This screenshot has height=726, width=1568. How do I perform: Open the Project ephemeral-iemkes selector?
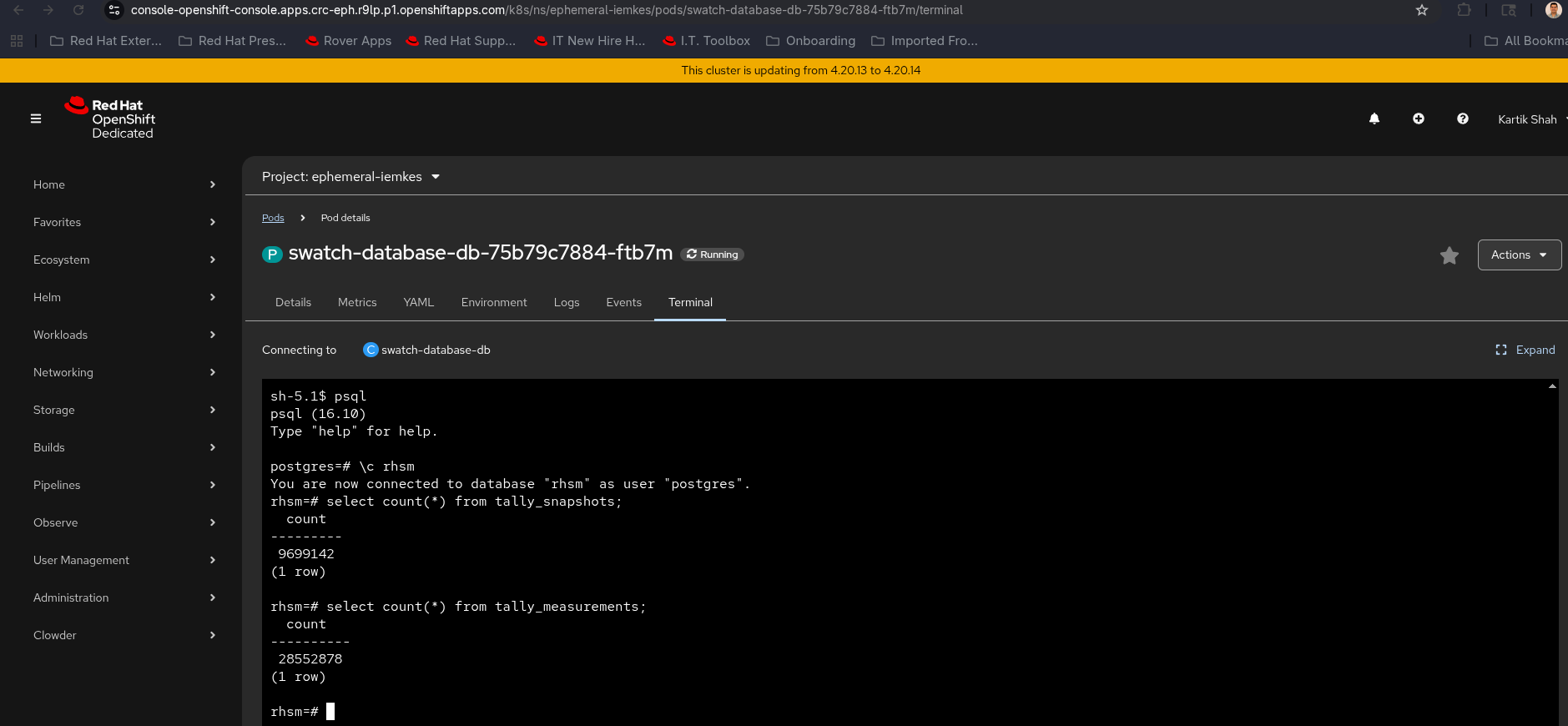(350, 177)
